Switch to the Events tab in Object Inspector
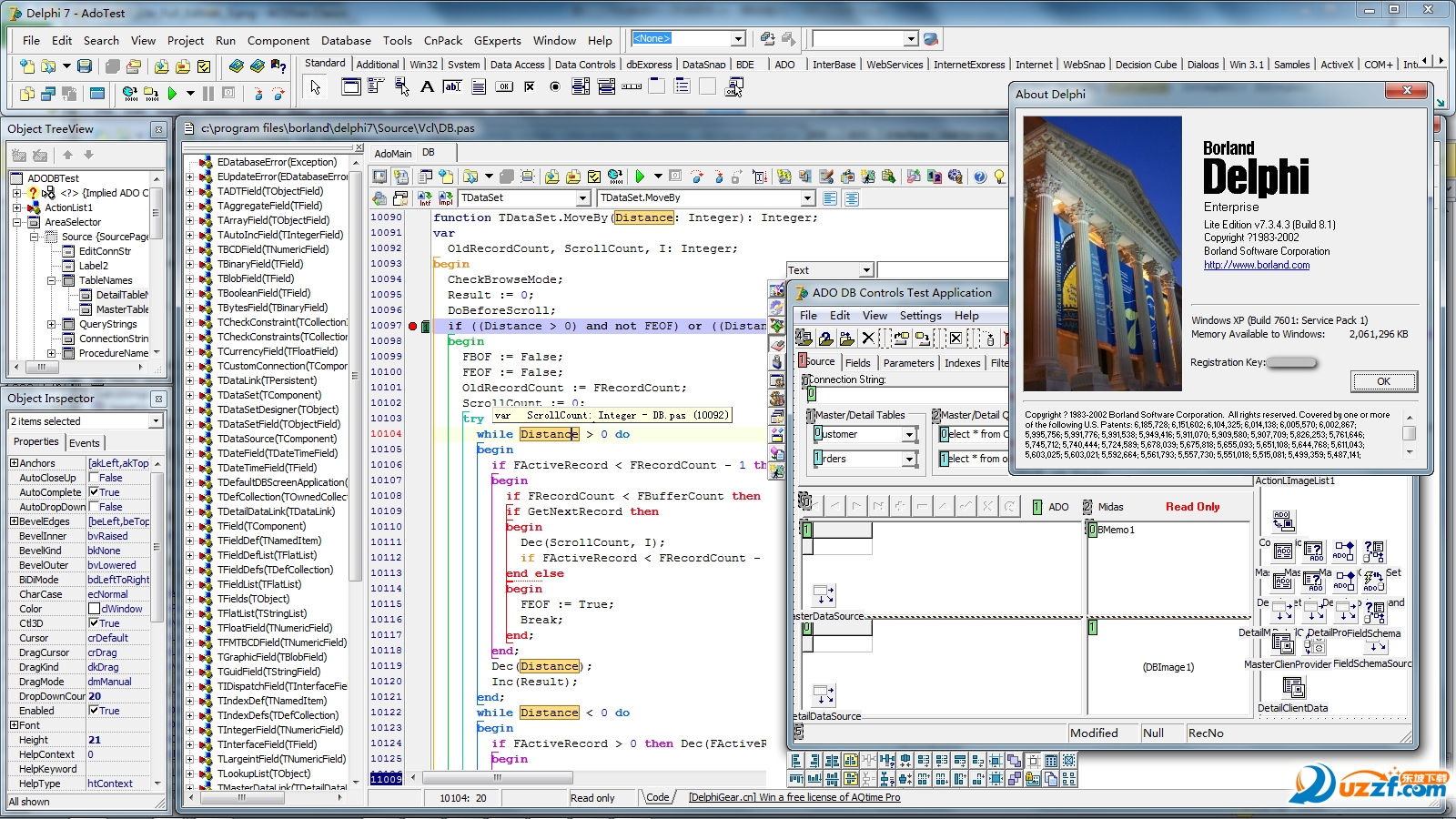Viewport: 1456px width, 819px height. [86, 441]
